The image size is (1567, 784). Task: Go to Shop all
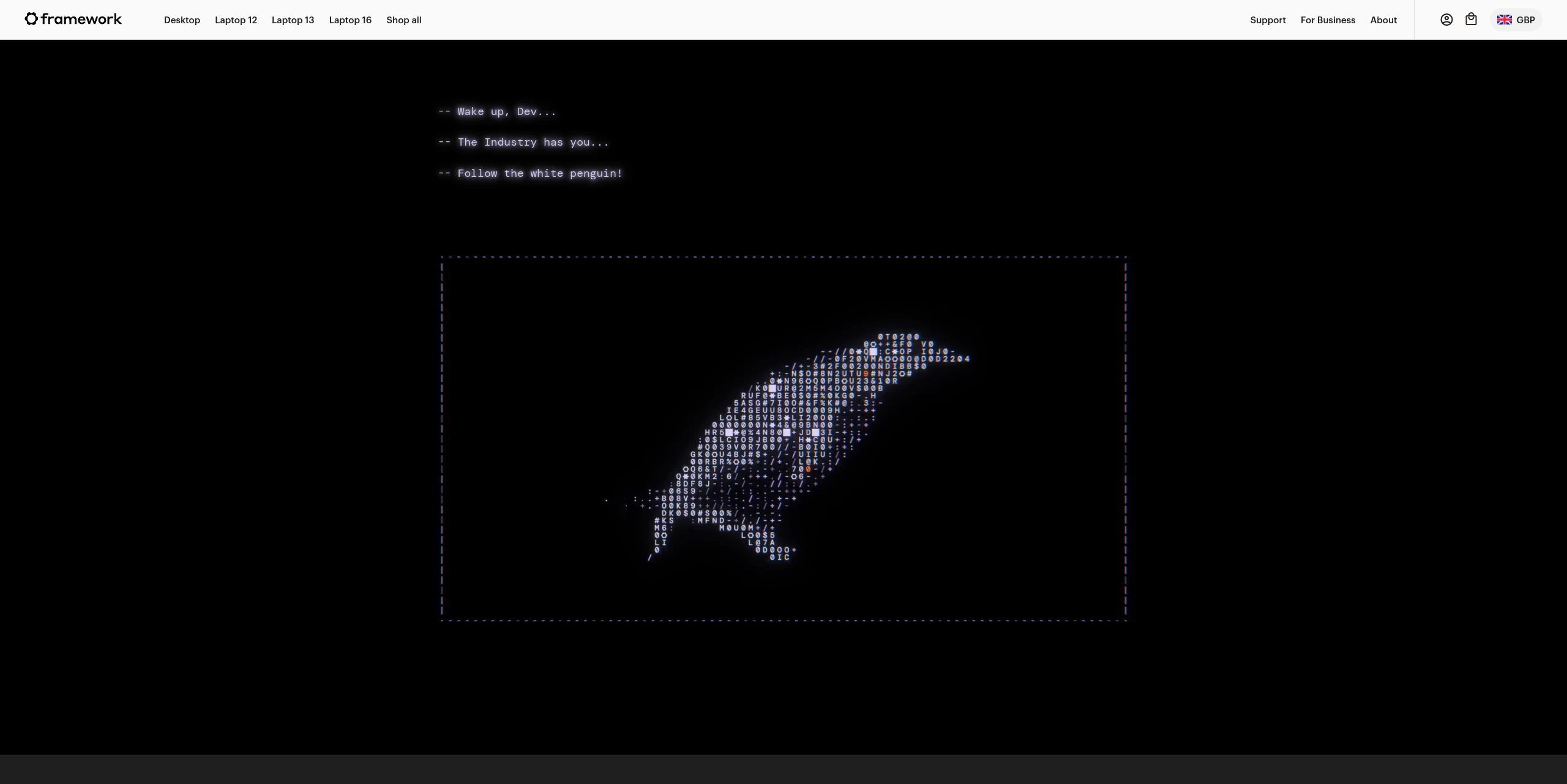403,20
